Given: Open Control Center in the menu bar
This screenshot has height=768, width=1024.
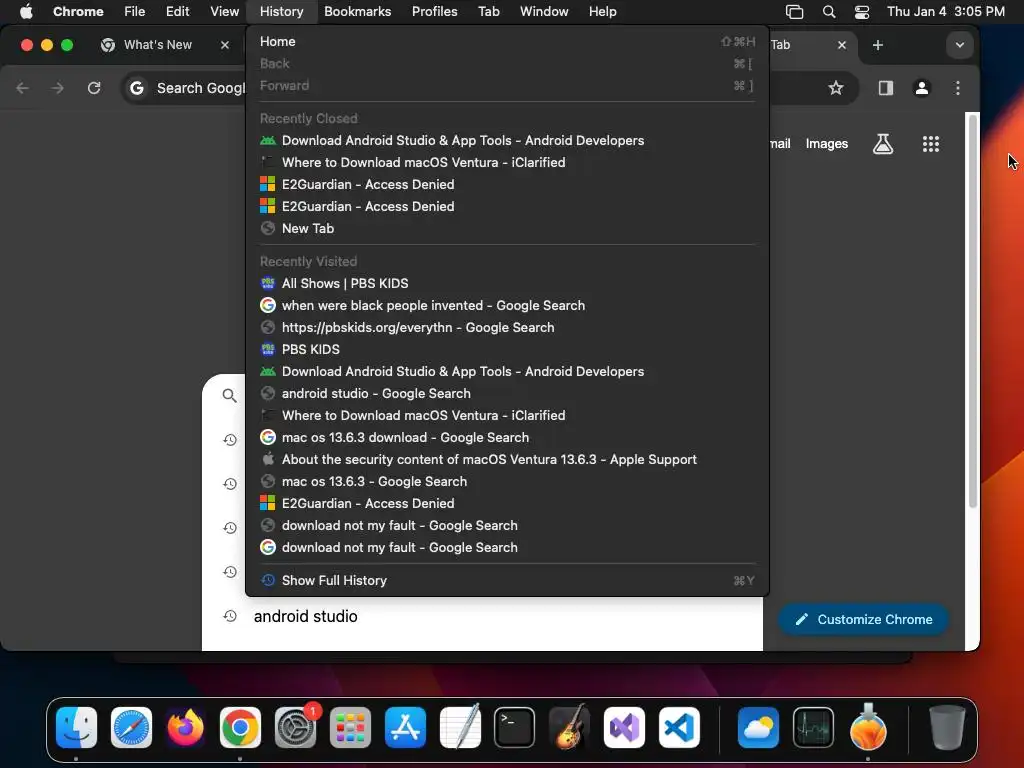Looking at the screenshot, I should pos(862,12).
